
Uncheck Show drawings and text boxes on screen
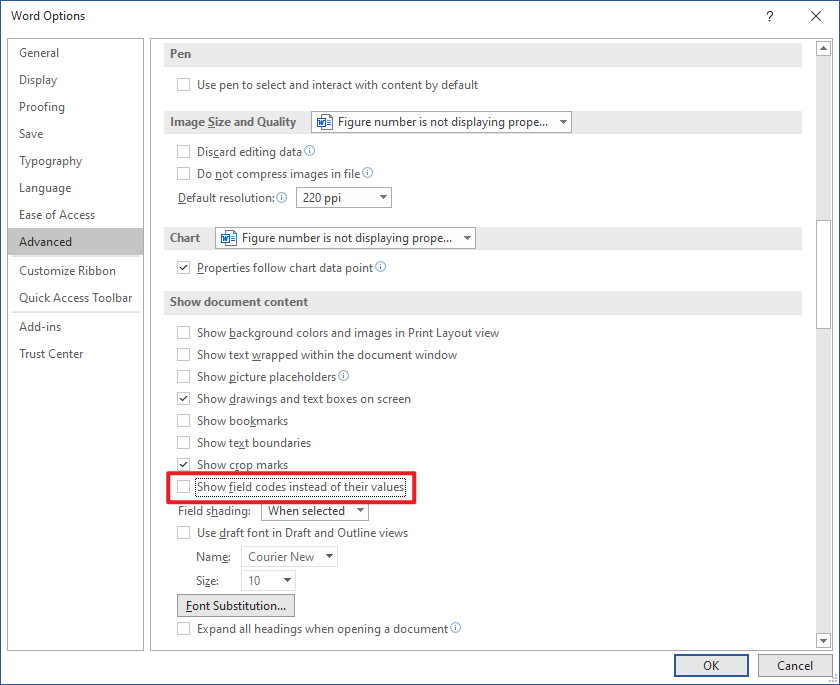click(x=183, y=398)
